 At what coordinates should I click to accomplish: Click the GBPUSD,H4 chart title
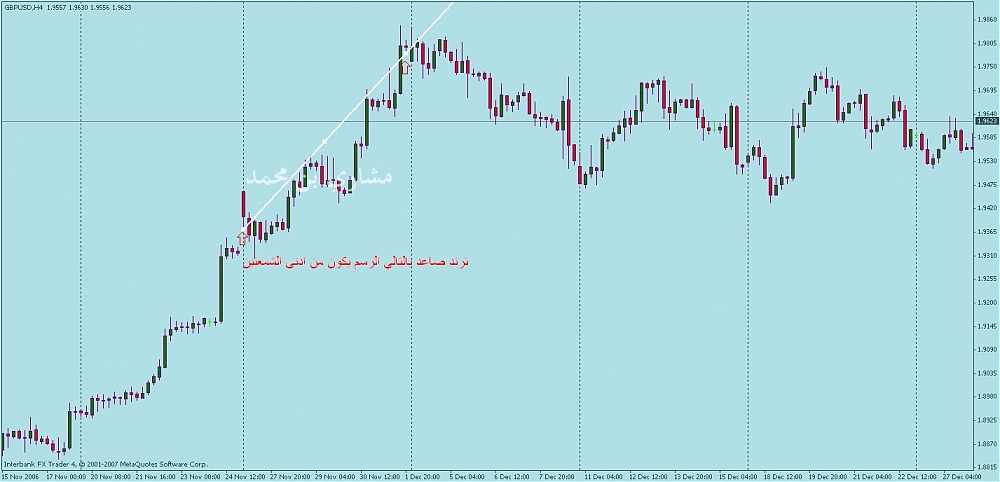tap(23, 7)
